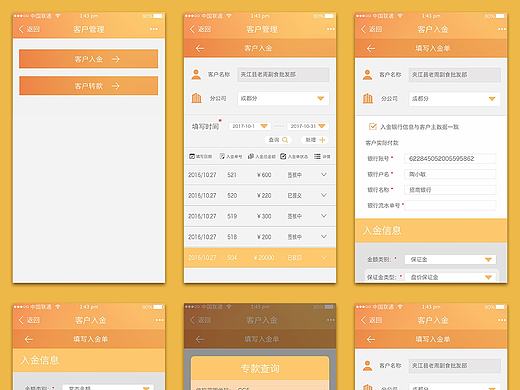This screenshot has height=390, width=520.
Task: Click the 查询 search button
Action: [x=278, y=140]
